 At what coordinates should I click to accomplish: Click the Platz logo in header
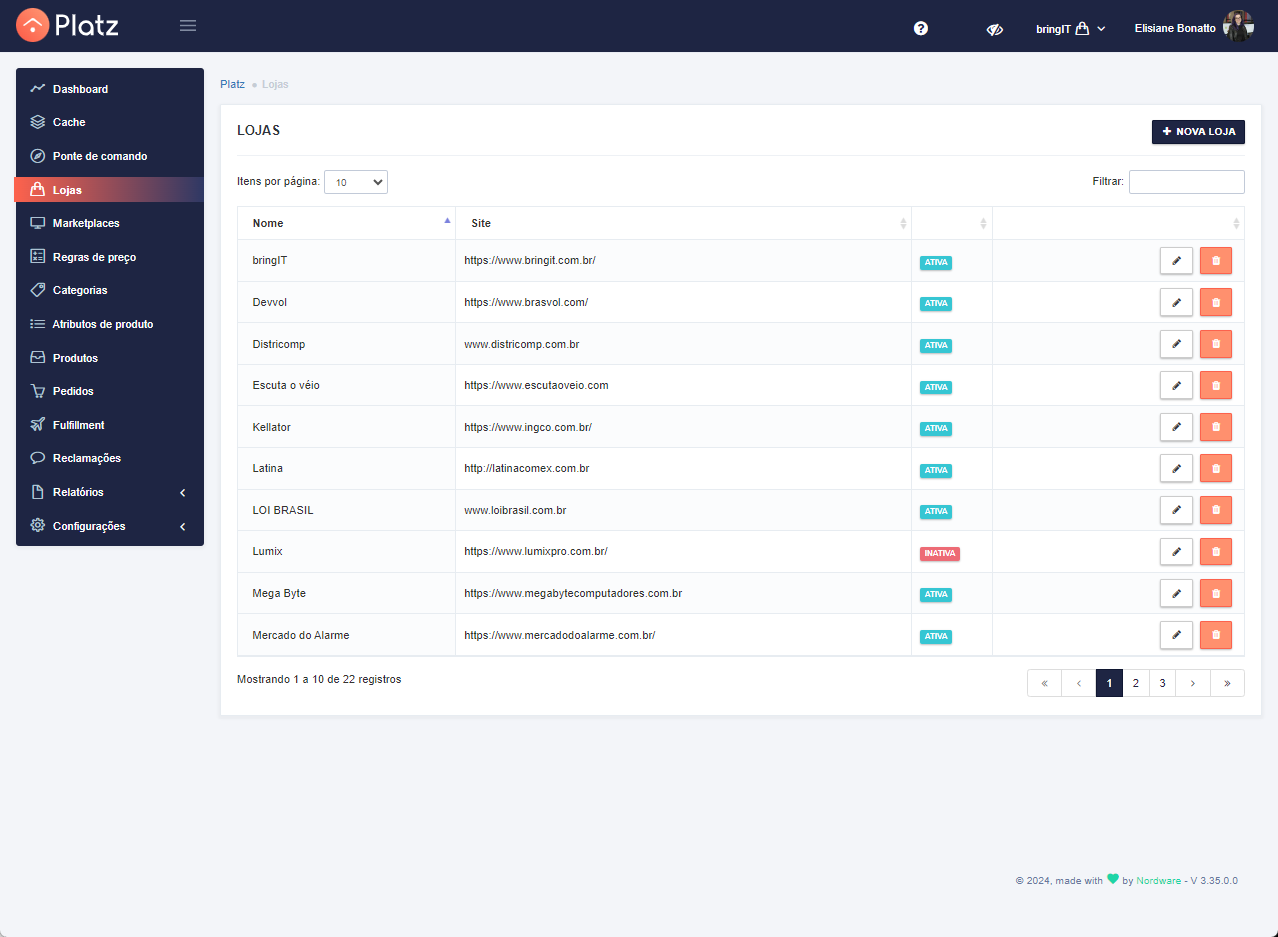(x=68, y=26)
